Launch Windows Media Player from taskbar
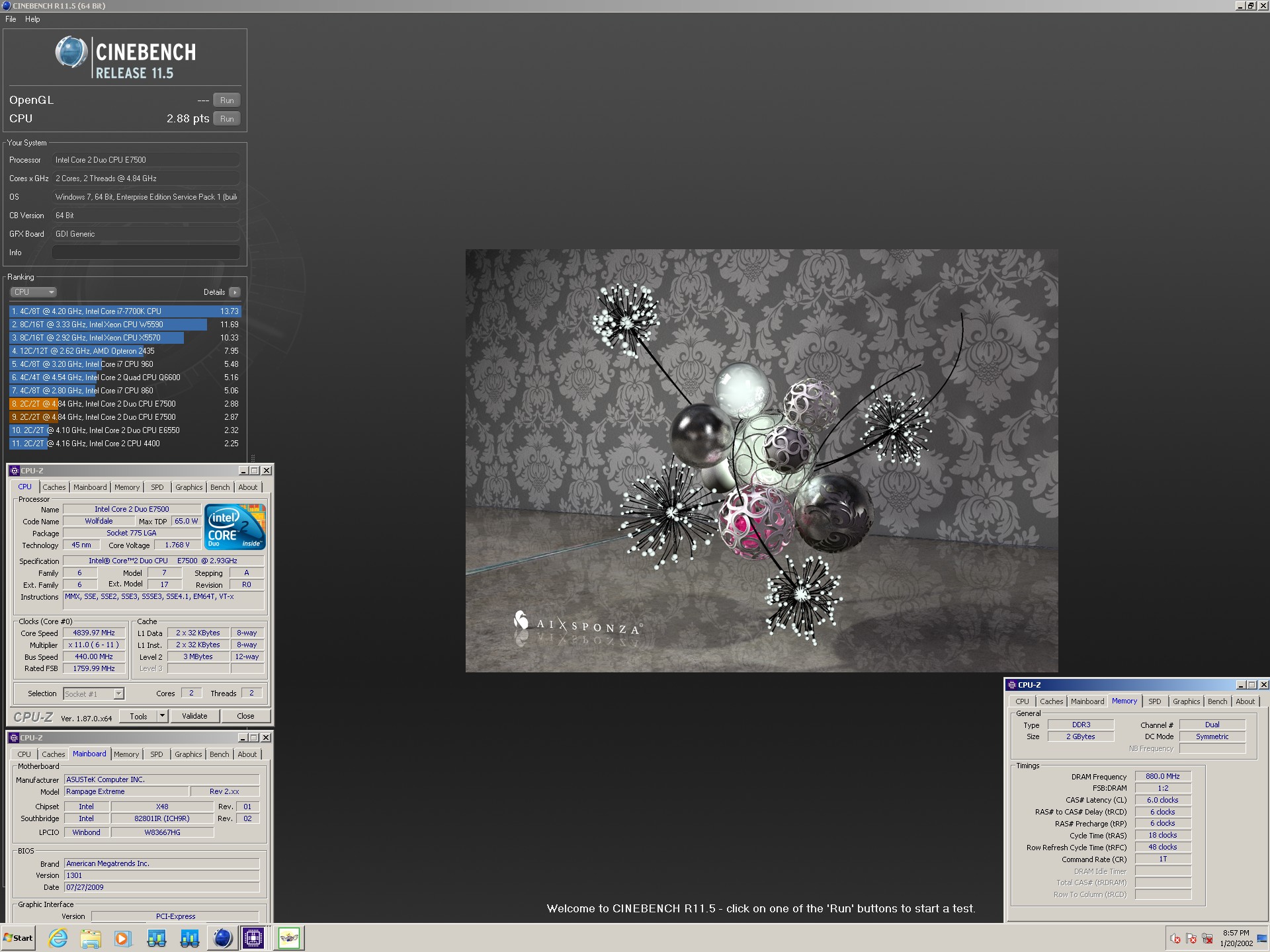This screenshot has width=1270, height=952. coord(123,937)
